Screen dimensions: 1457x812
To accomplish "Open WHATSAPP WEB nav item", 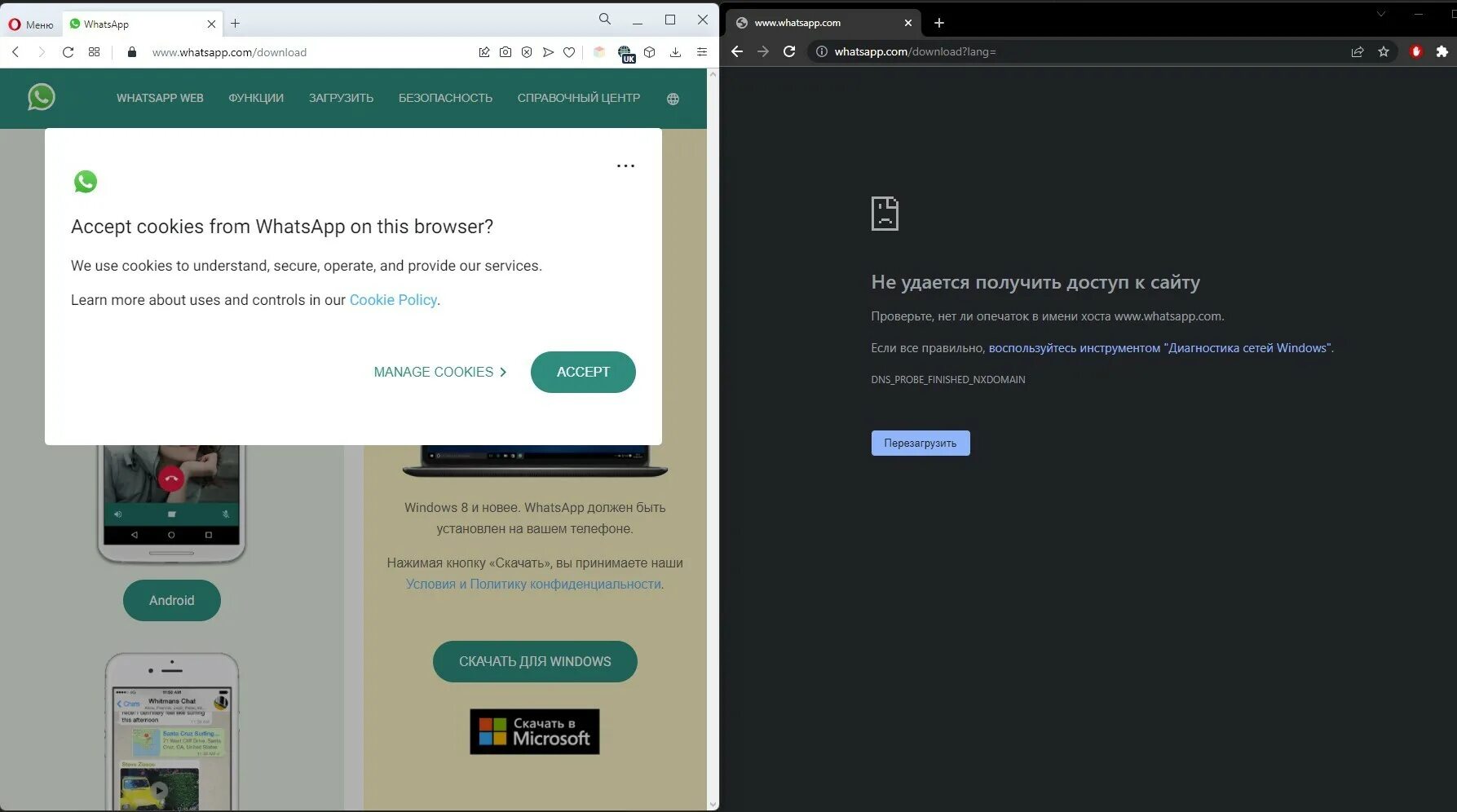I will 160,98.
